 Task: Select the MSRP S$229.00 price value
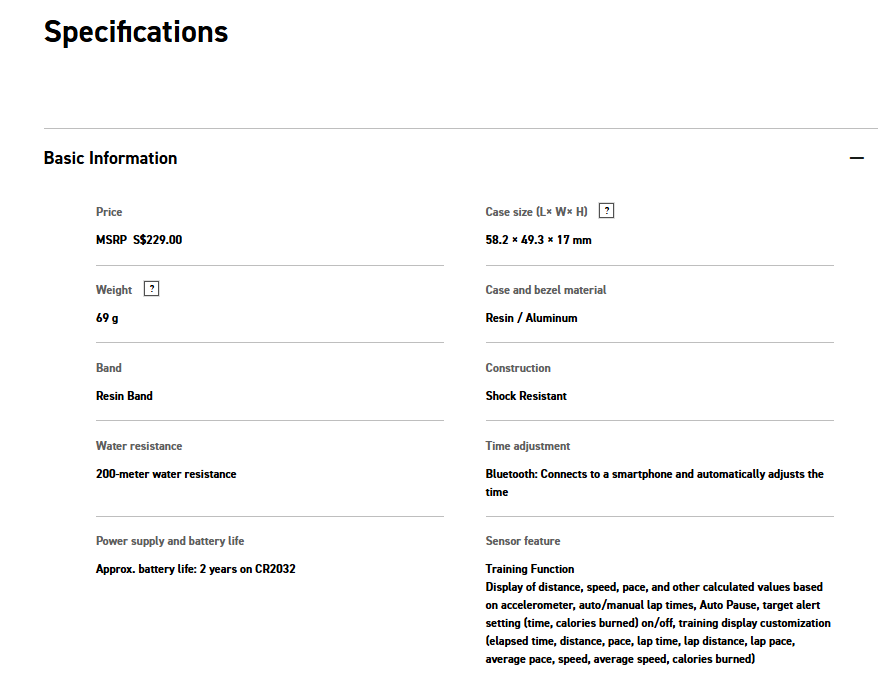[139, 240]
